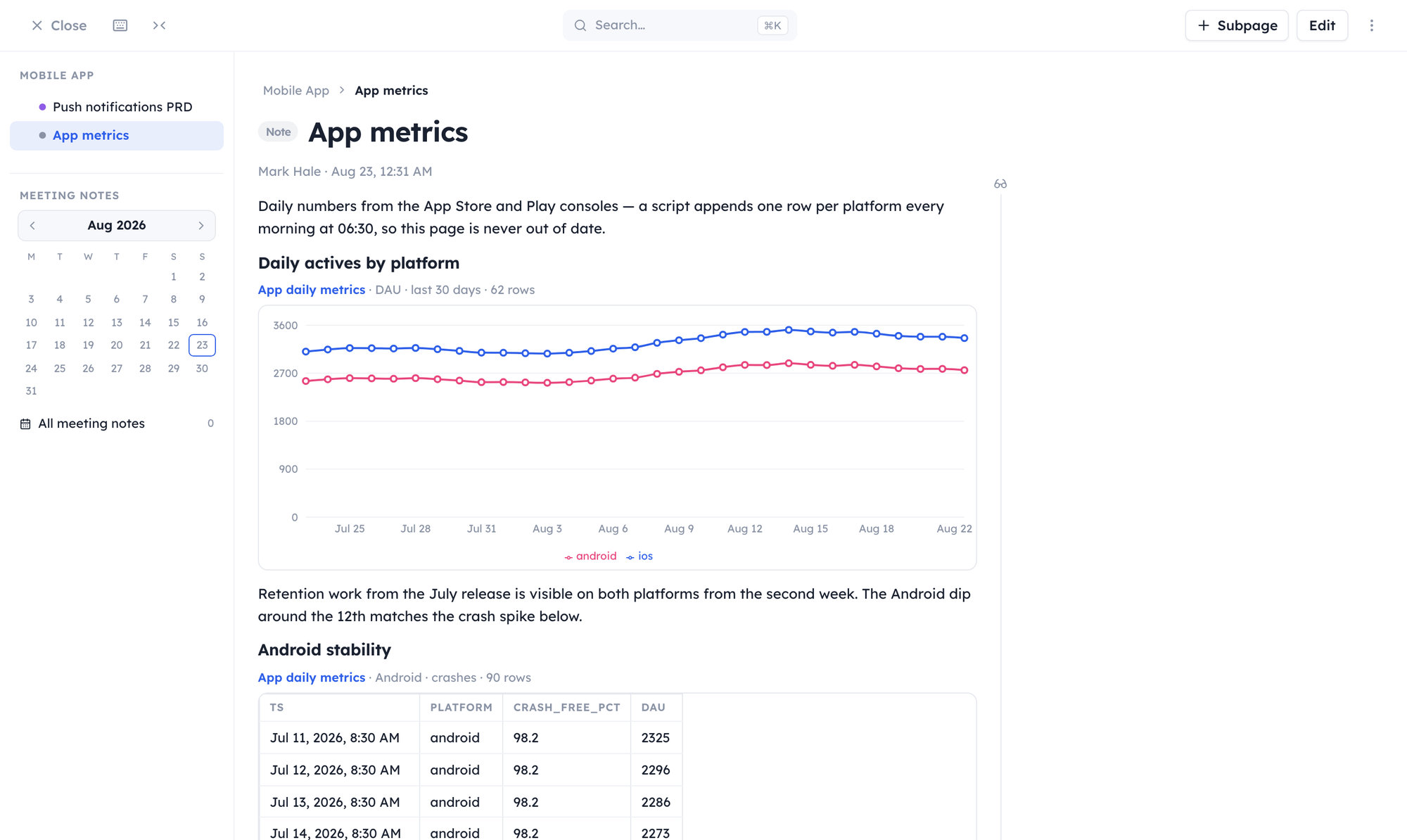Click the purple dot beside Push notifications PRD
Viewport: 1407px width, 840px height.
coord(42,107)
